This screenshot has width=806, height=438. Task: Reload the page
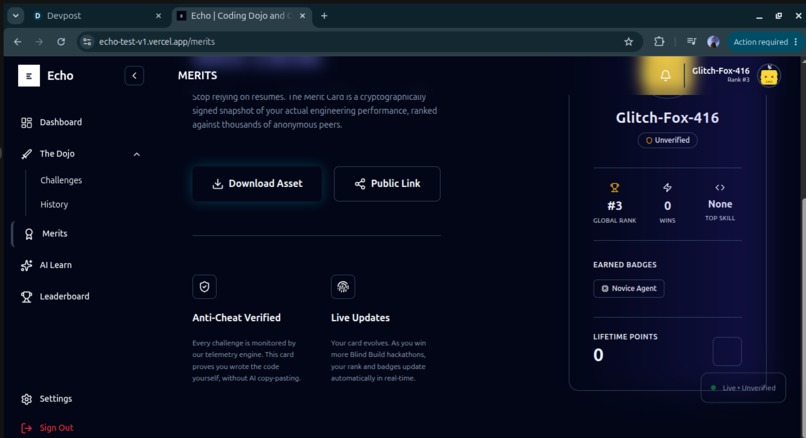pos(61,42)
